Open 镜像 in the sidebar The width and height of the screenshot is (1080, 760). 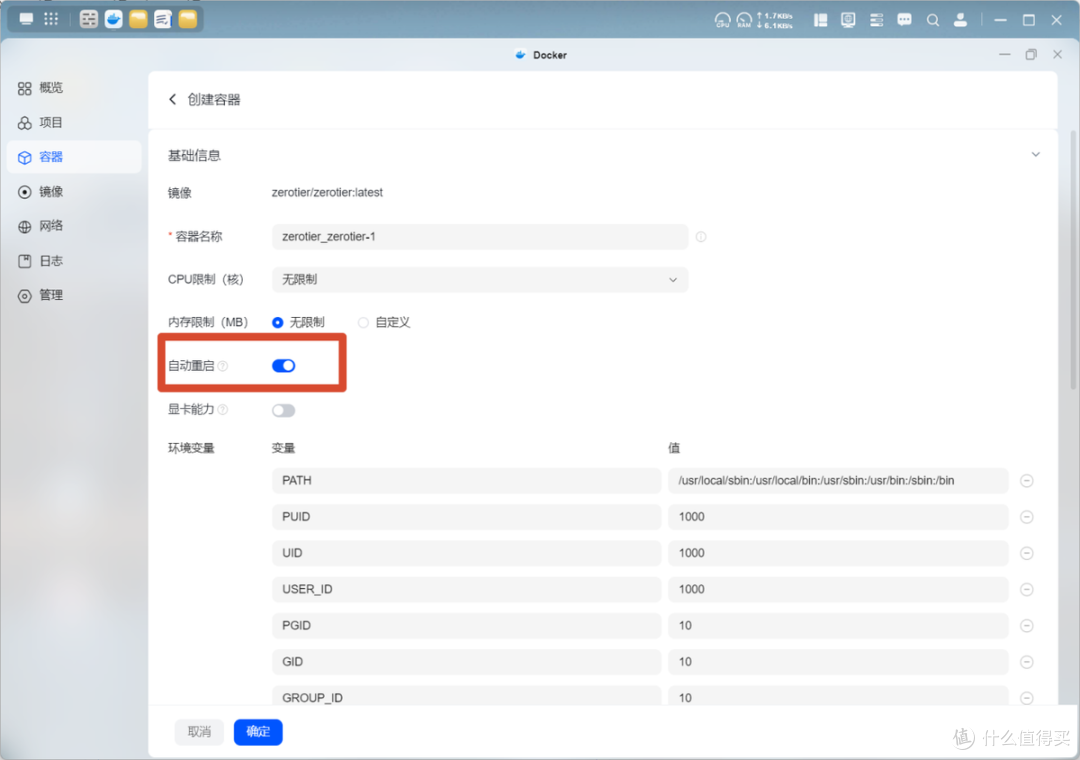tap(74, 192)
